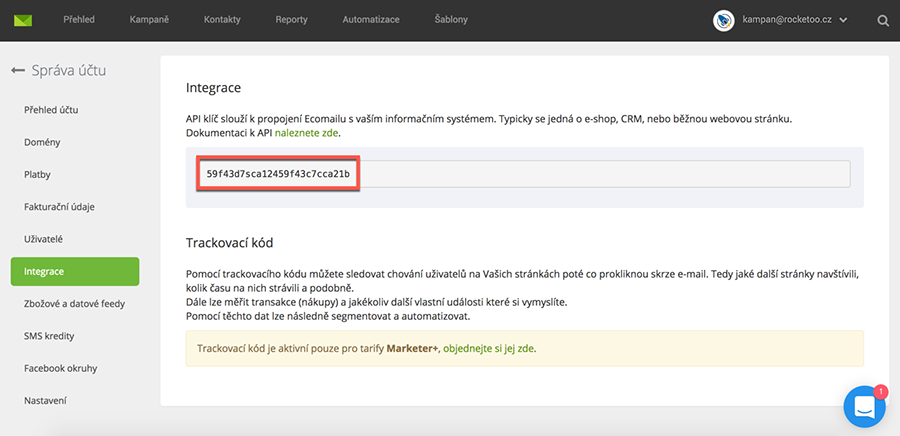The image size is (900, 436).
Task: Select Zbožové a datové feedy
Action: click(x=74, y=303)
